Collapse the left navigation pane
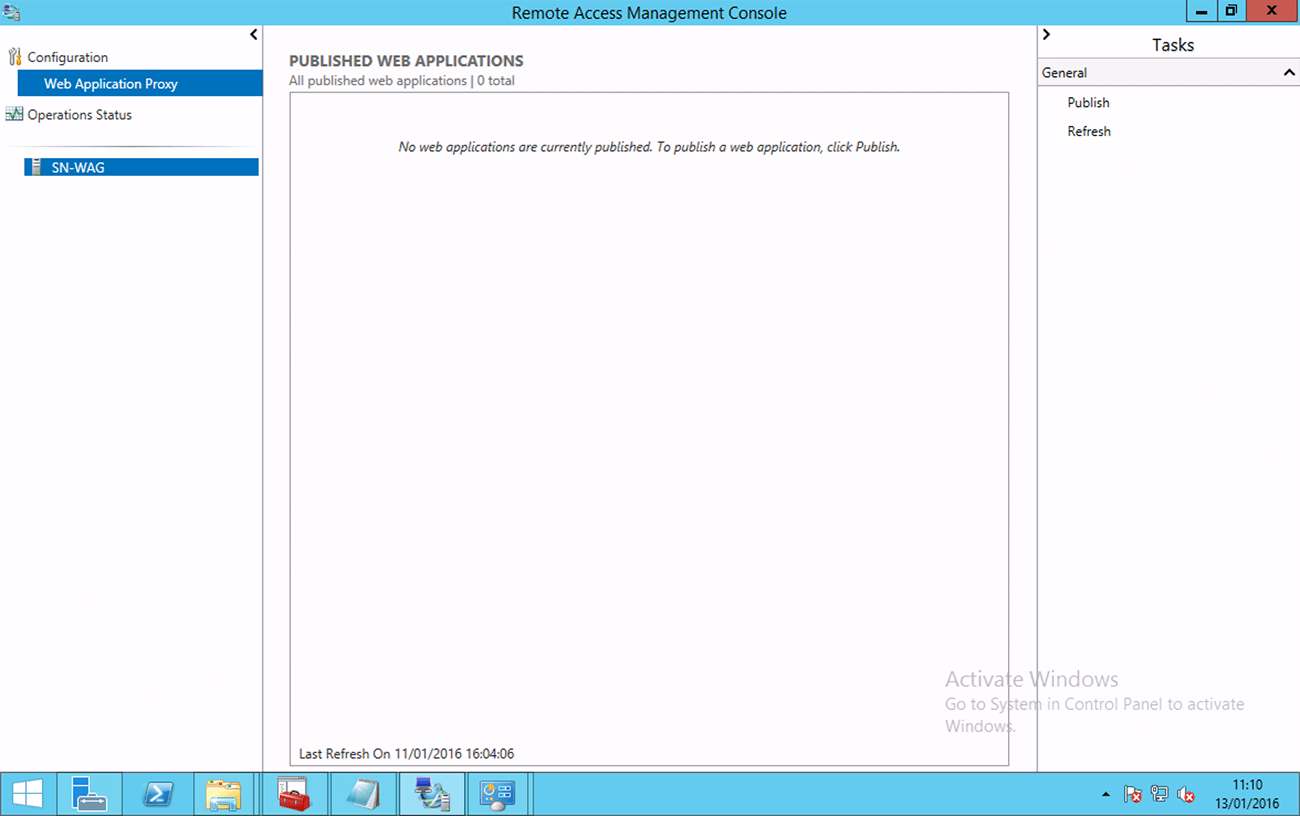1300x816 pixels. click(x=254, y=34)
